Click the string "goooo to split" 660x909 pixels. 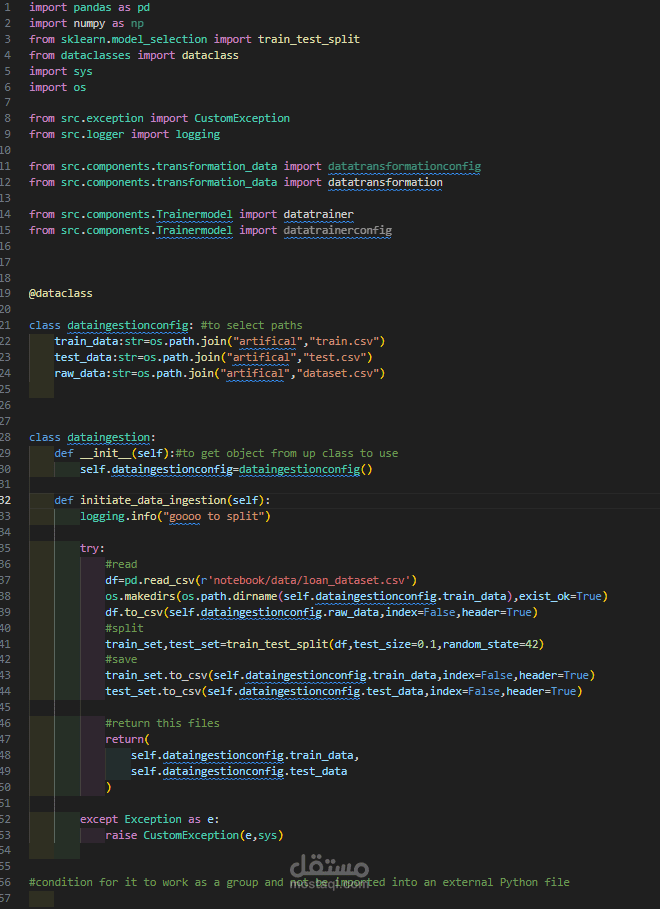[213, 517]
